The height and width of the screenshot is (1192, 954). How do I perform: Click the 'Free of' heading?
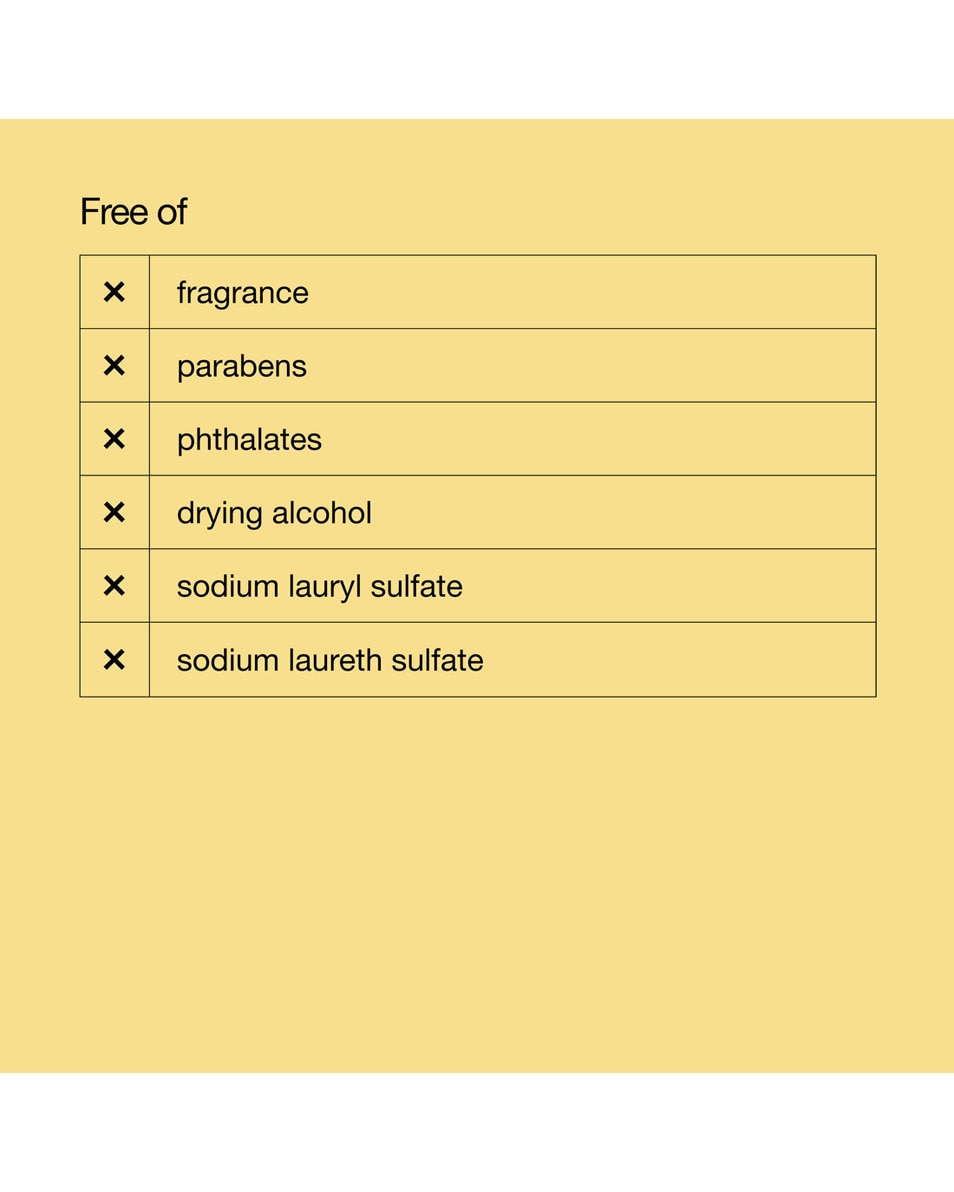pyautogui.click(x=133, y=212)
